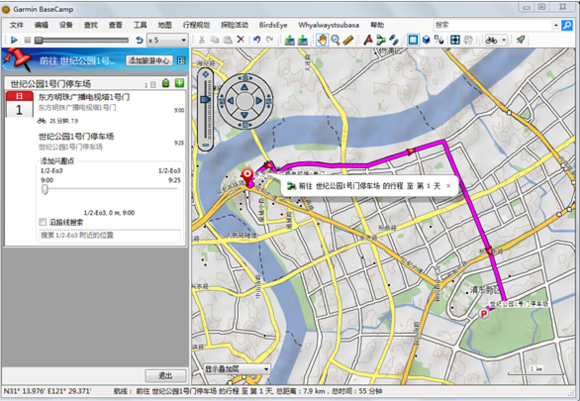Click the greyed map tool beside bicycle

pyautogui.click(x=468, y=40)
